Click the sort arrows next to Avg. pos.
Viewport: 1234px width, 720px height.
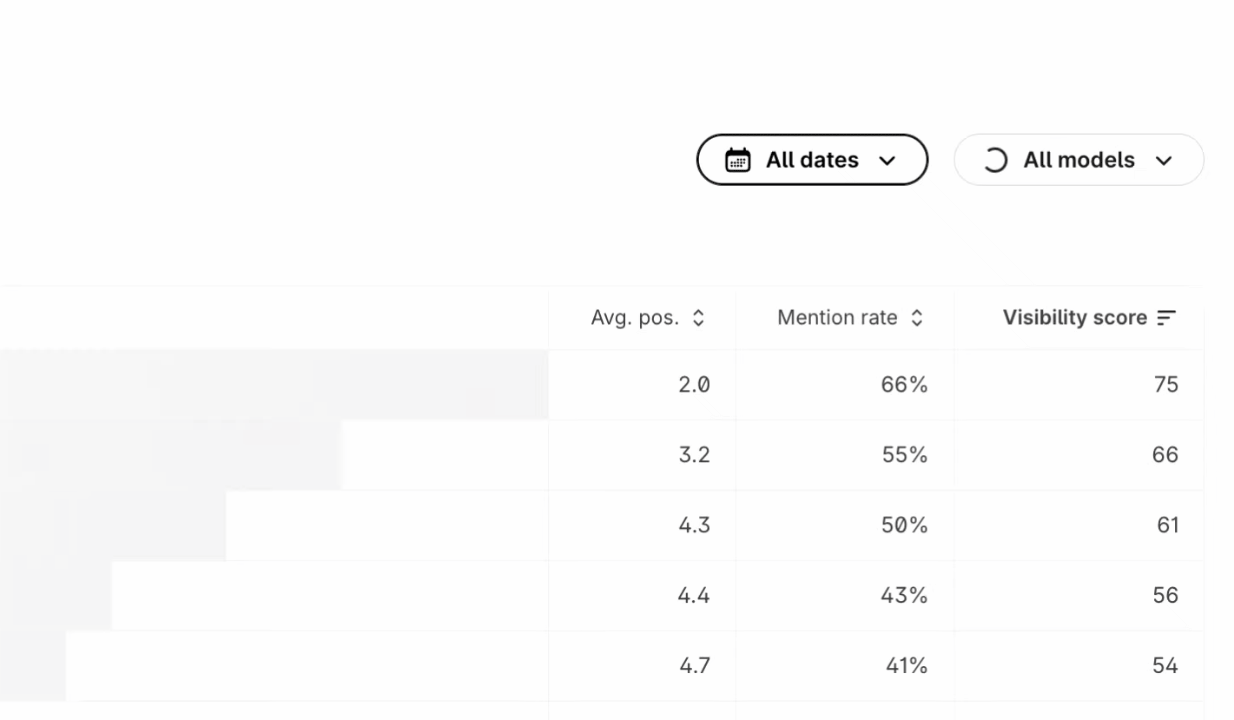click(698, 318)
